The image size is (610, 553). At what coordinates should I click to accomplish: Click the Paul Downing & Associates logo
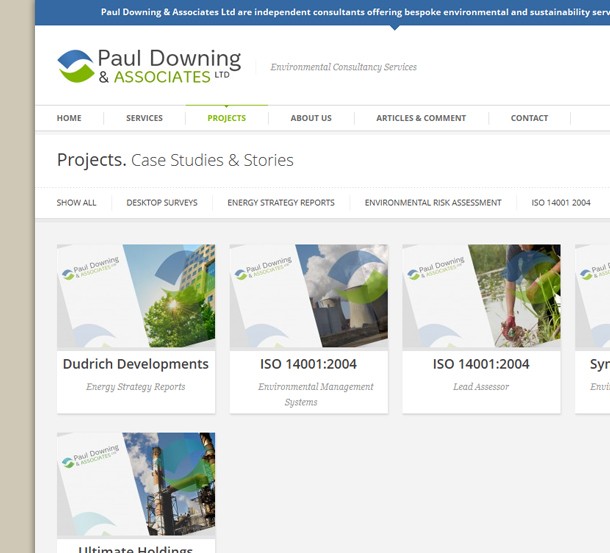149,67
